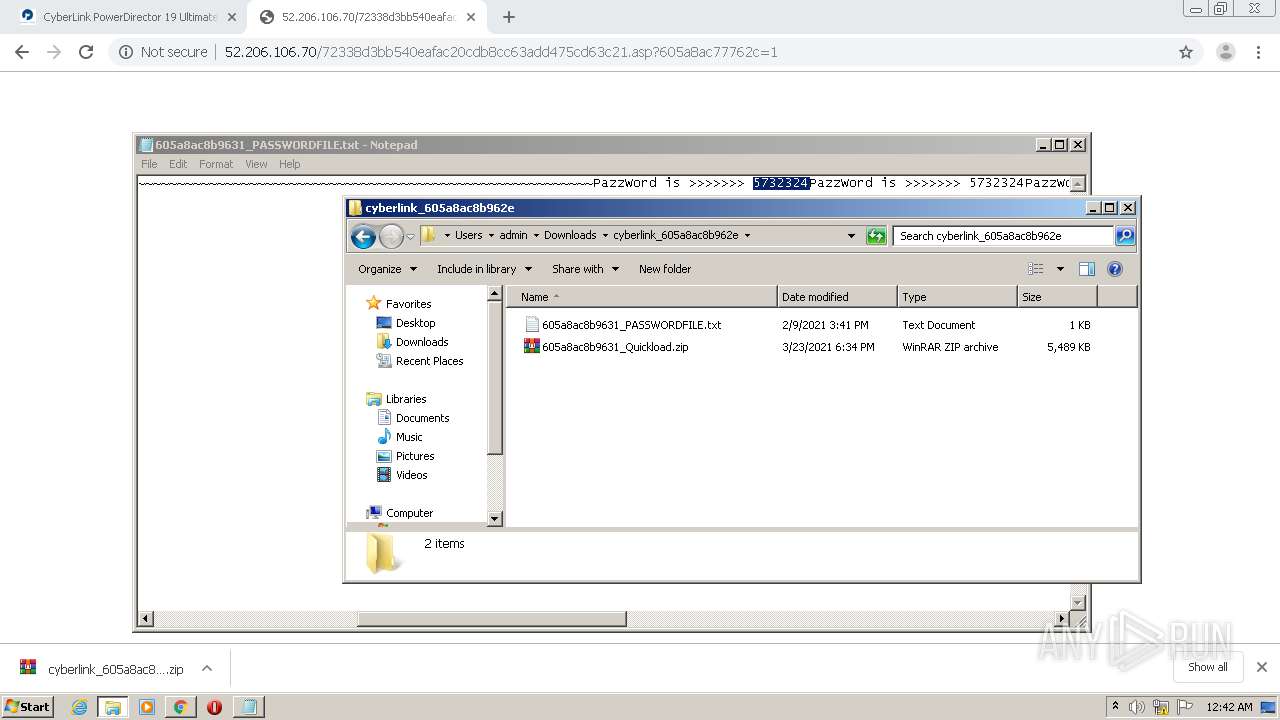Select Desktop in the navigation pane
Viewport: 1280px width, 720px height.
pyautogui.click(x=406, y=323)
